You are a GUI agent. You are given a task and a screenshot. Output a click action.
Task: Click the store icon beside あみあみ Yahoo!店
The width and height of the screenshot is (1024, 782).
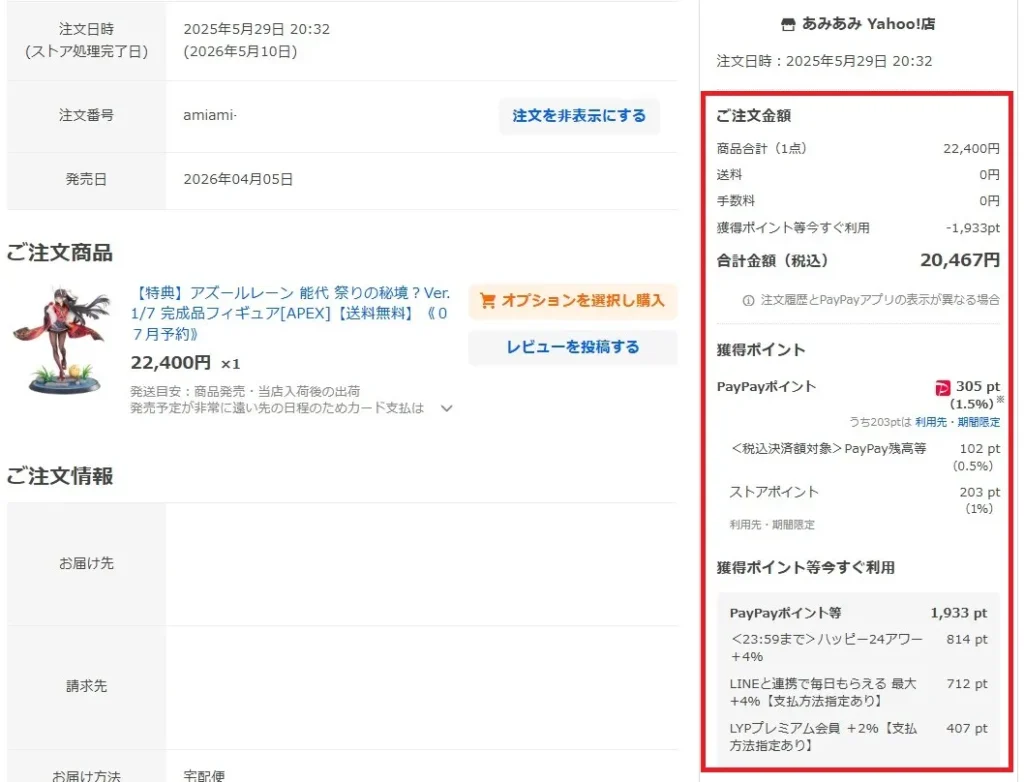pyautogui.click(x=788, y=25)
